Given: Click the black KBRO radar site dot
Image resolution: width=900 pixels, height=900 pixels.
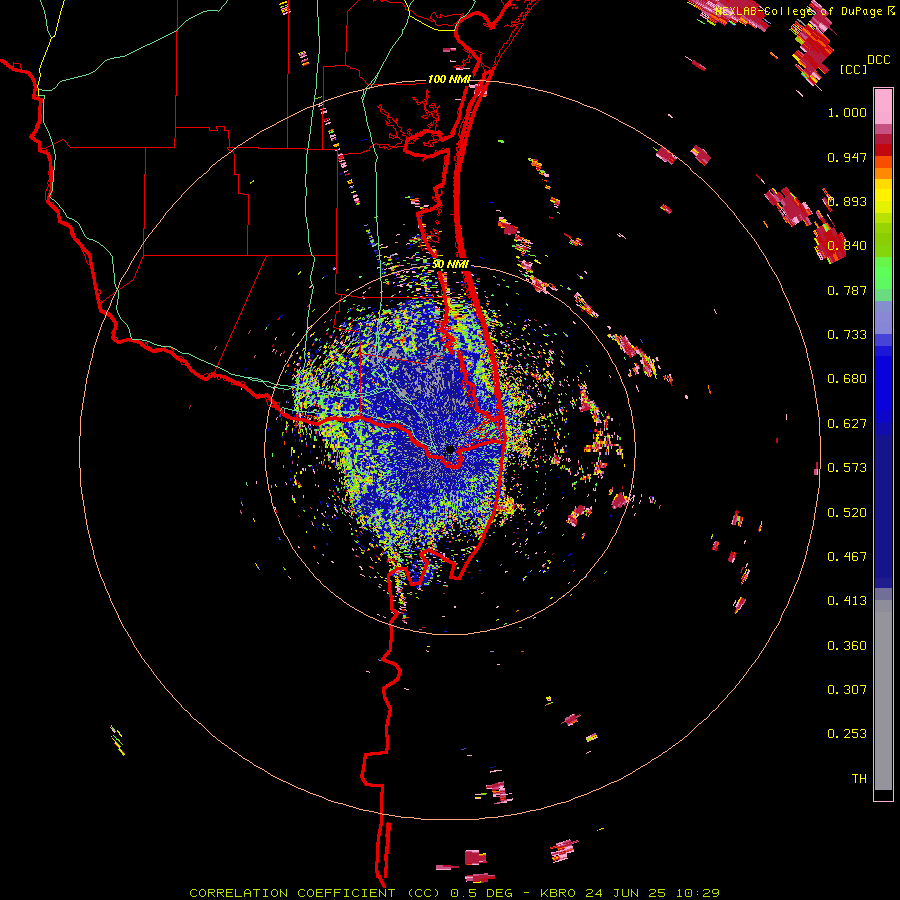Looking at the screenshot, I should click(450, 450).
